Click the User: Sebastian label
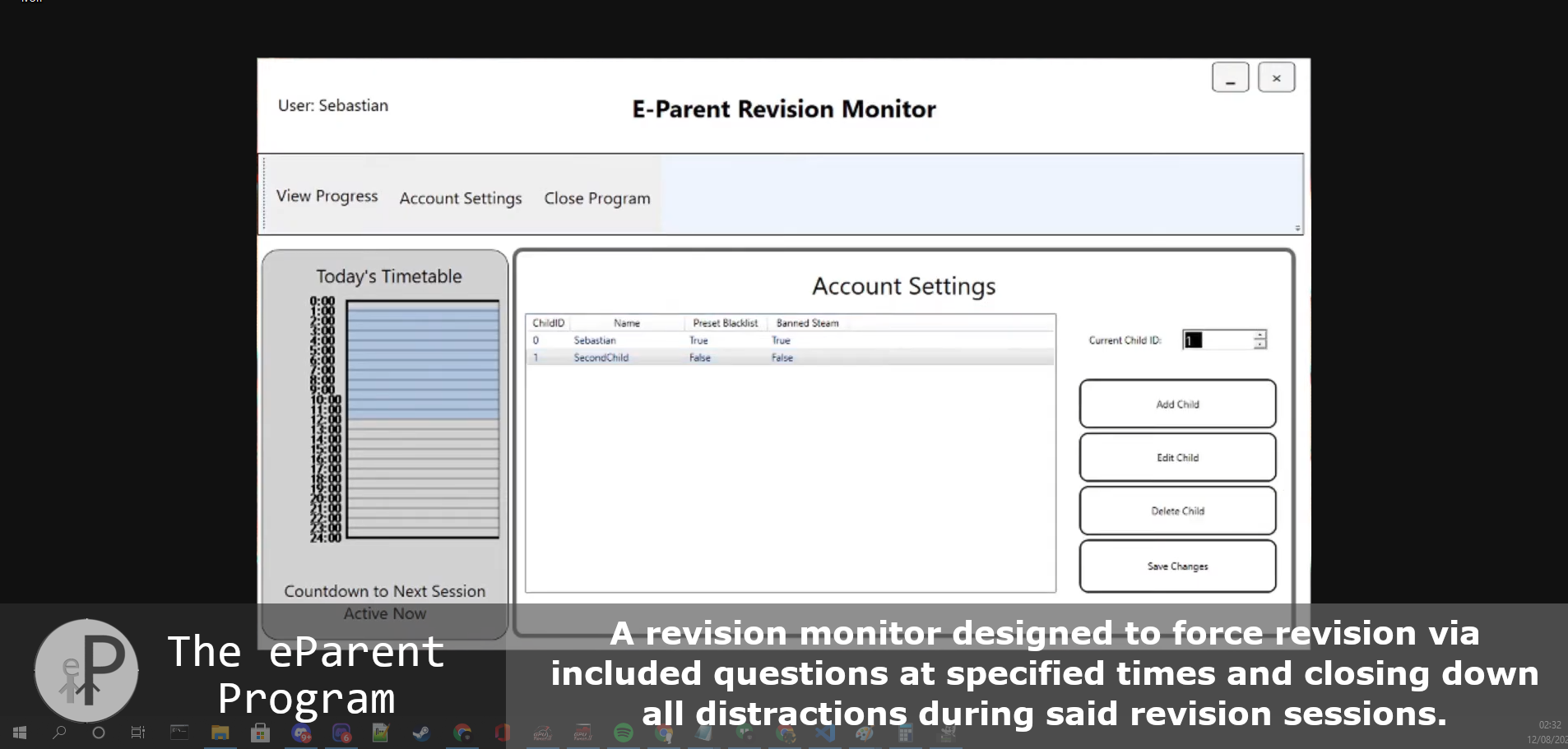Image resolution: width=1568 pixels, height=749 pixels. (333, 105)
